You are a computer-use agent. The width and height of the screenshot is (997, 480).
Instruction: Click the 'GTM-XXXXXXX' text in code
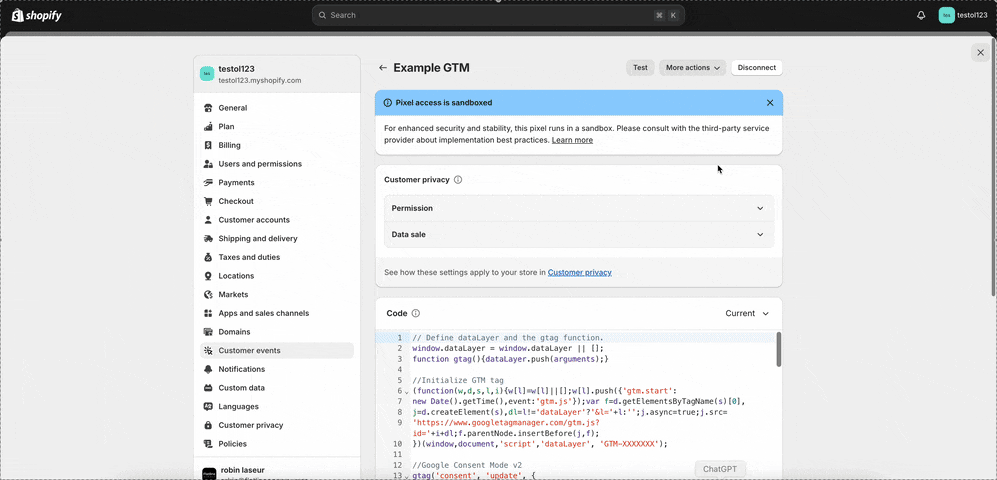click(629, 444)
